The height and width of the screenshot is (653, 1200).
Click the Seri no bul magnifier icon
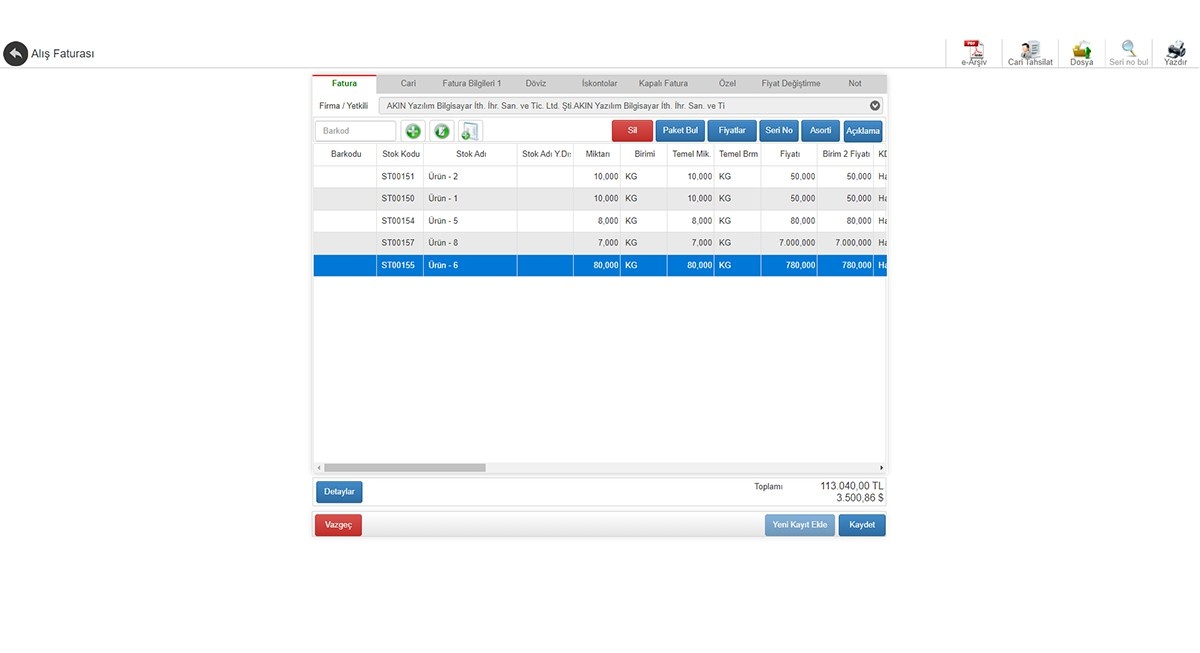pyautogui.click(x=1129, y=49)
